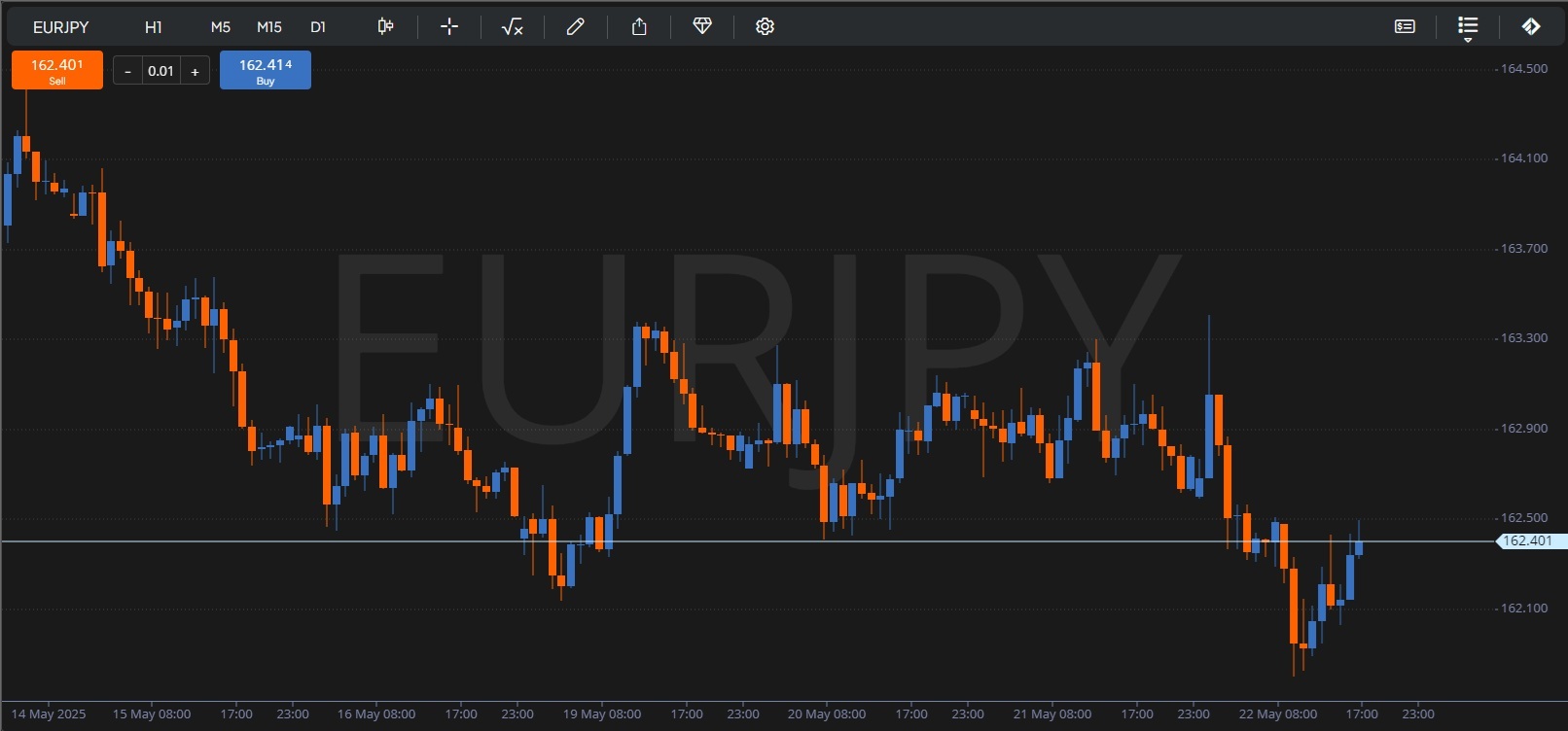Increase lot size with plus button
Viewport: 1568px width, 731px height.
coord(195,71)
